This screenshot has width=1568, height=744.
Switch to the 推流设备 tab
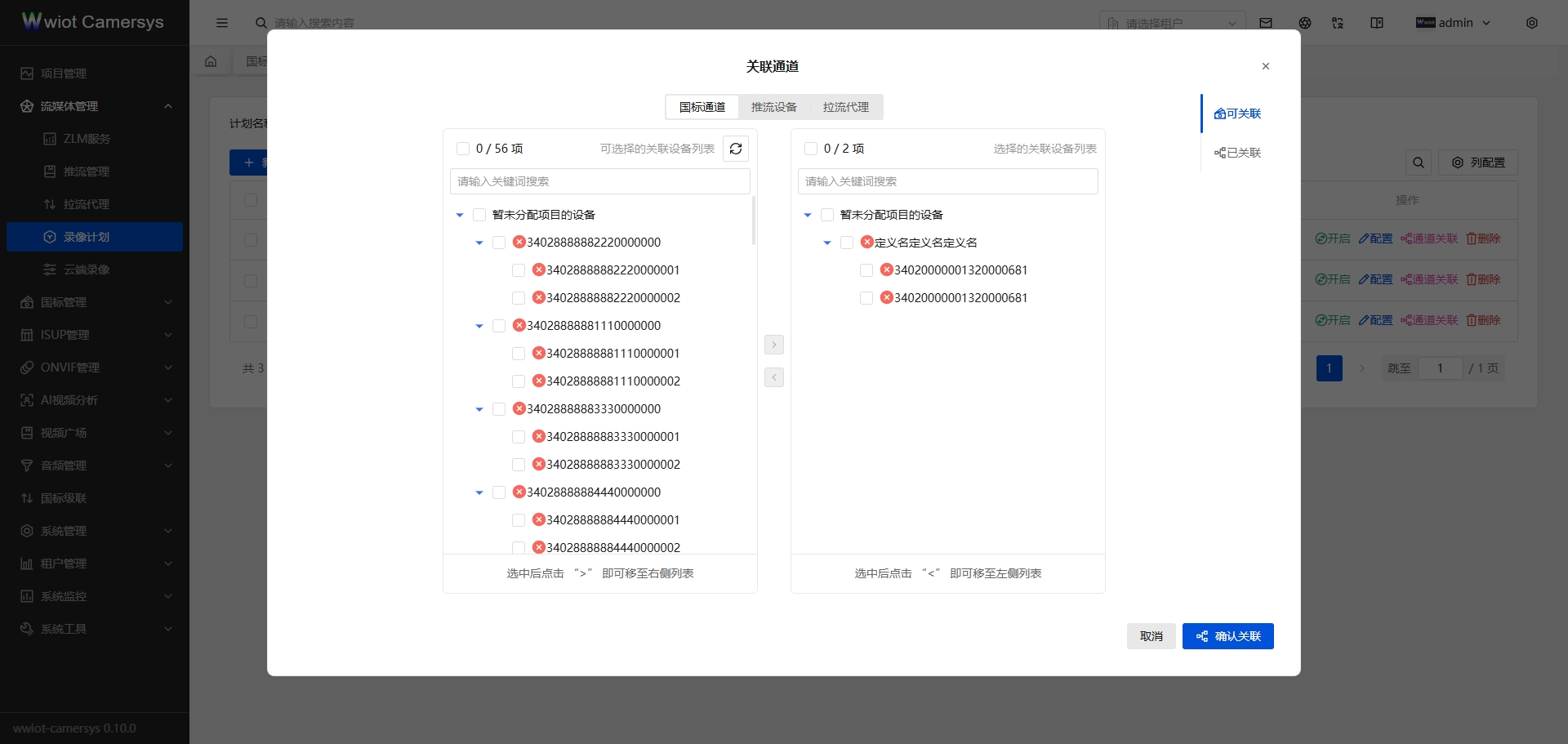(773, 107)
